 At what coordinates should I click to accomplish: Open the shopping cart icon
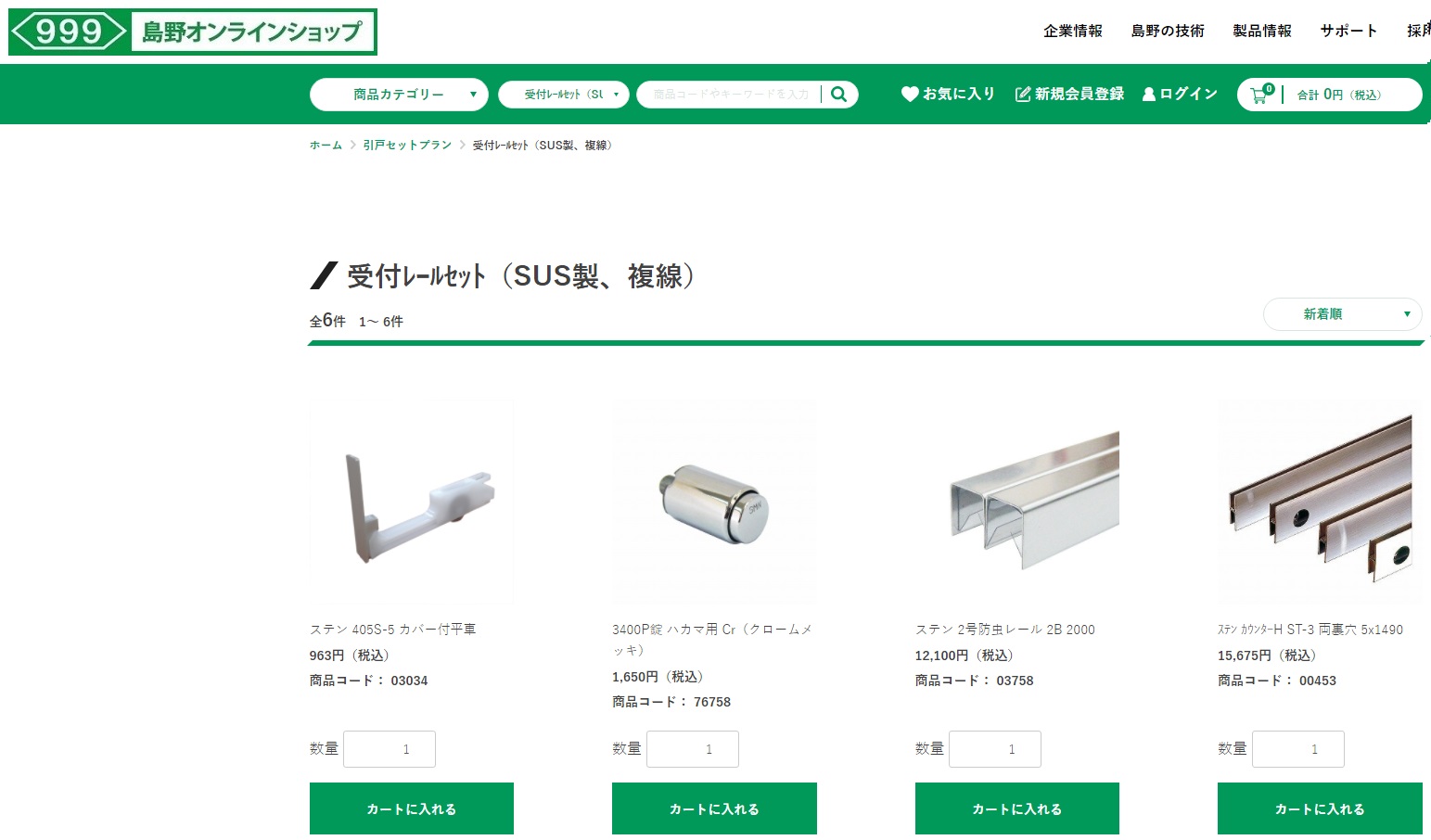1261,94
